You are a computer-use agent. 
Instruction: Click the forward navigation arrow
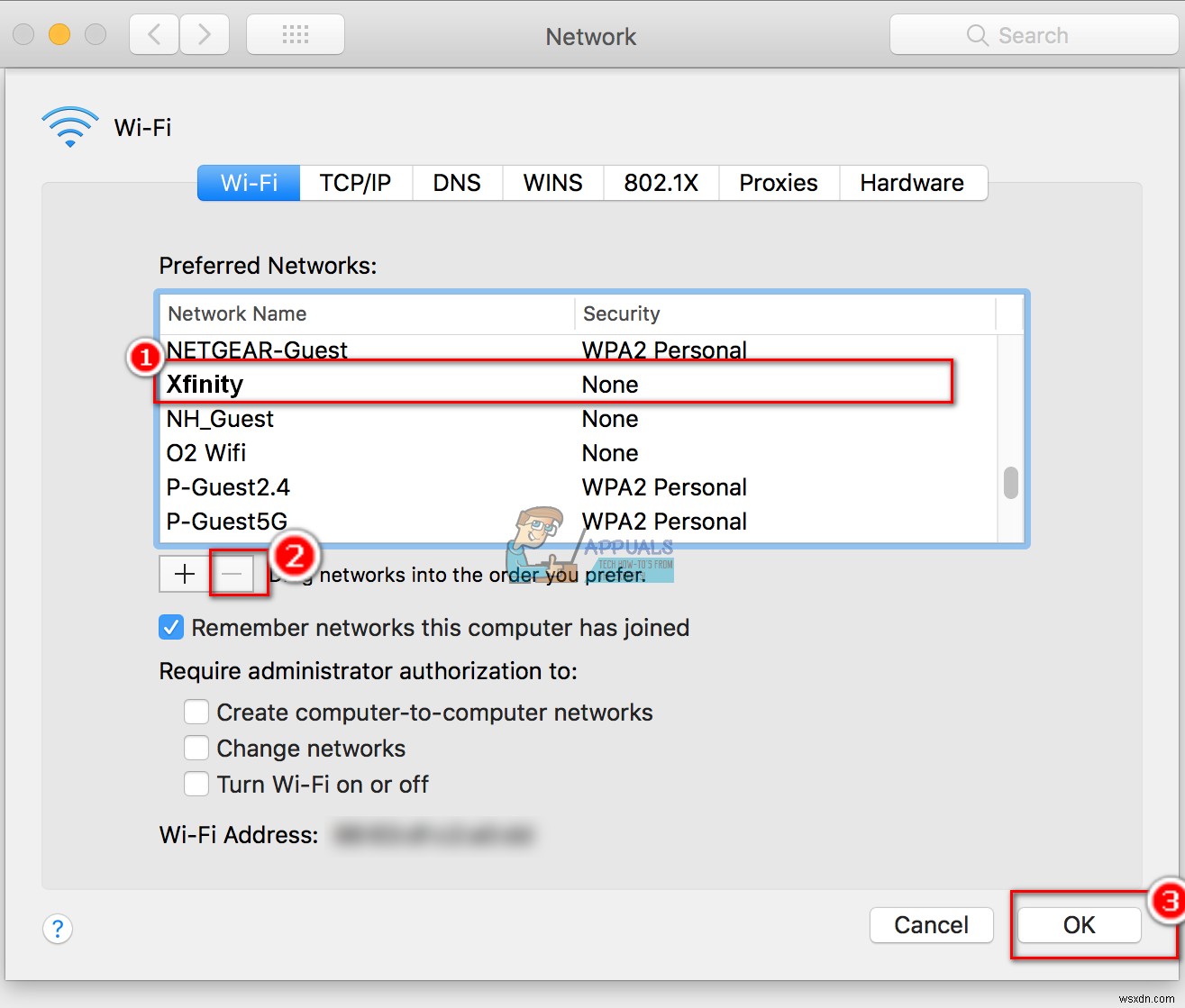tap(205, 34)
